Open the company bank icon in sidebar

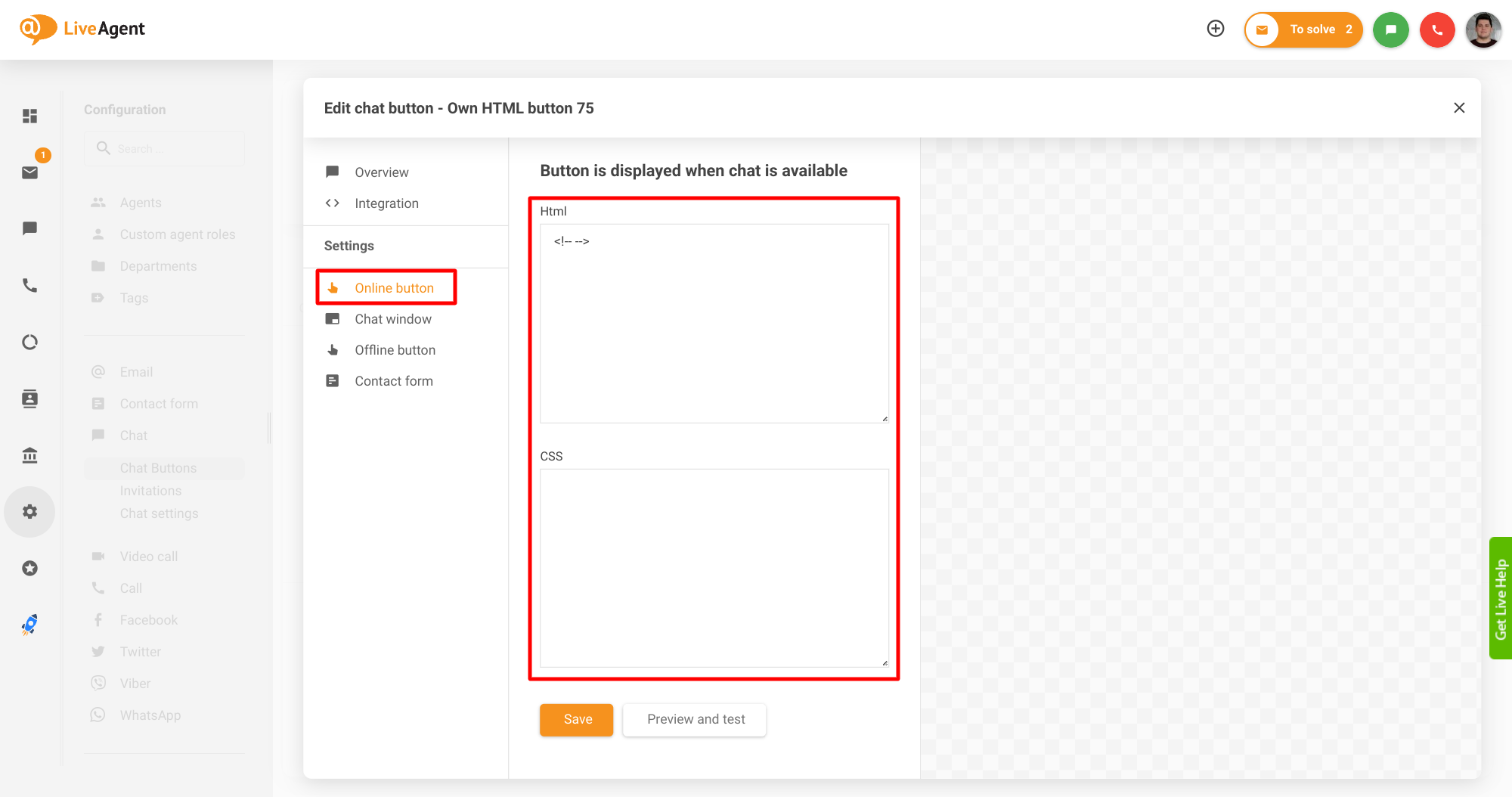[x=29, y=455]
